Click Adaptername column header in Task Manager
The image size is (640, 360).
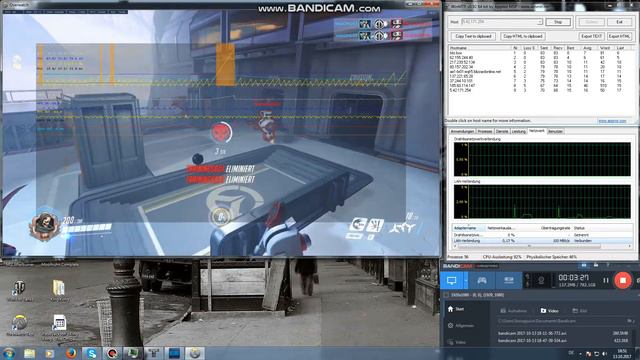469,228
